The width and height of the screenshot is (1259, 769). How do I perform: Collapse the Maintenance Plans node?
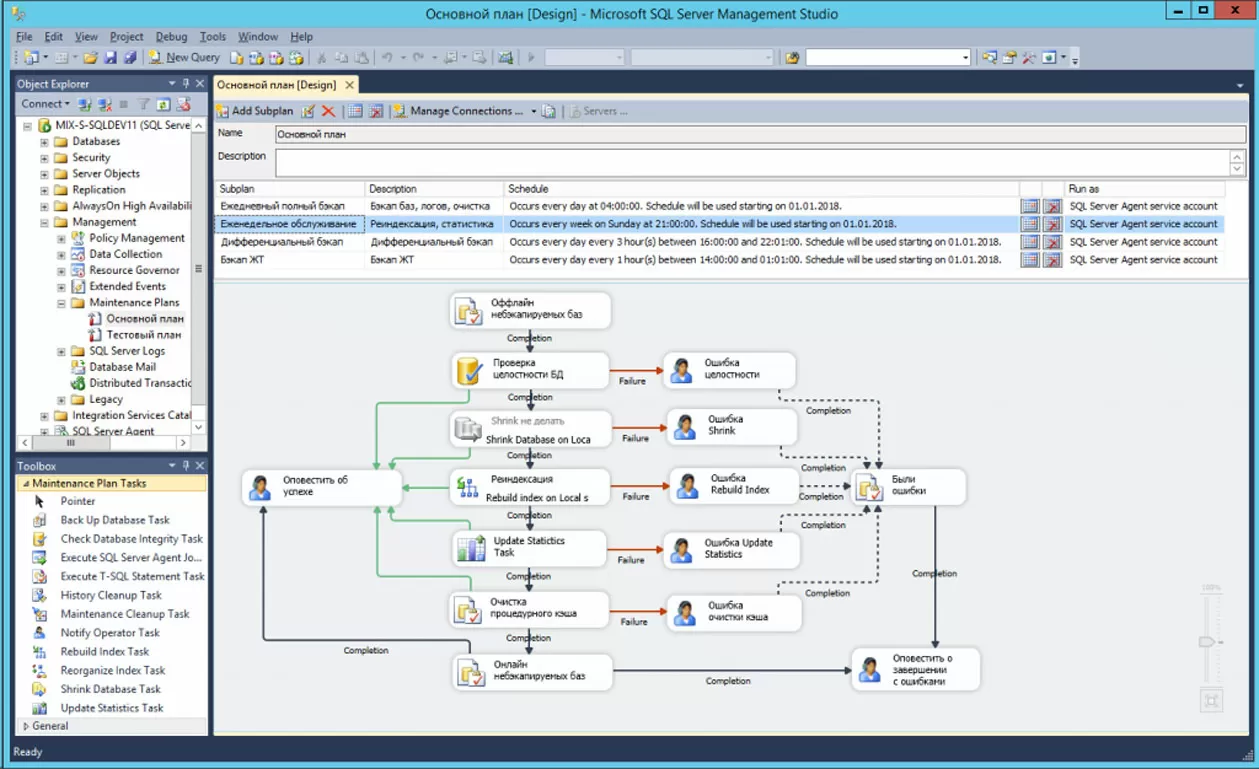tap(61, 303)
